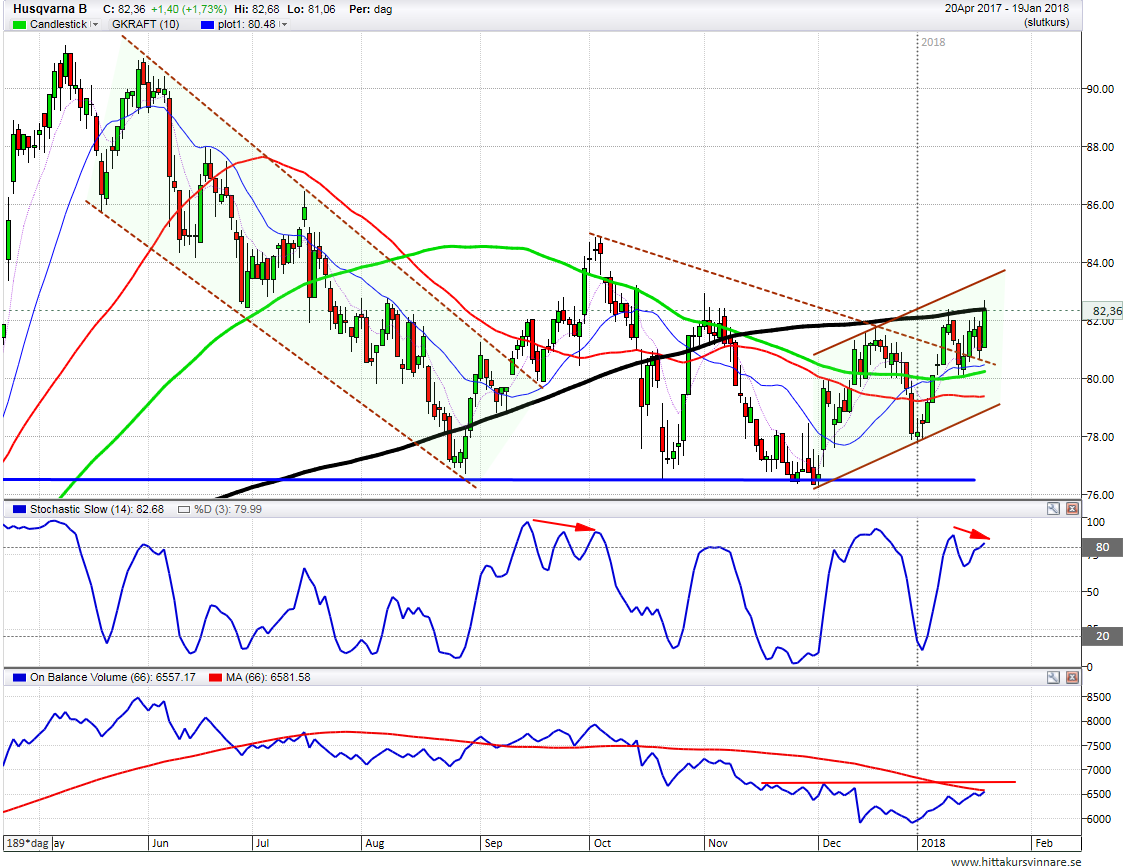Image resolution: width=1126 pixels, height=867 pixels.
Task: Open On Balance Volume settings wrench
Action: [1053, 677]
